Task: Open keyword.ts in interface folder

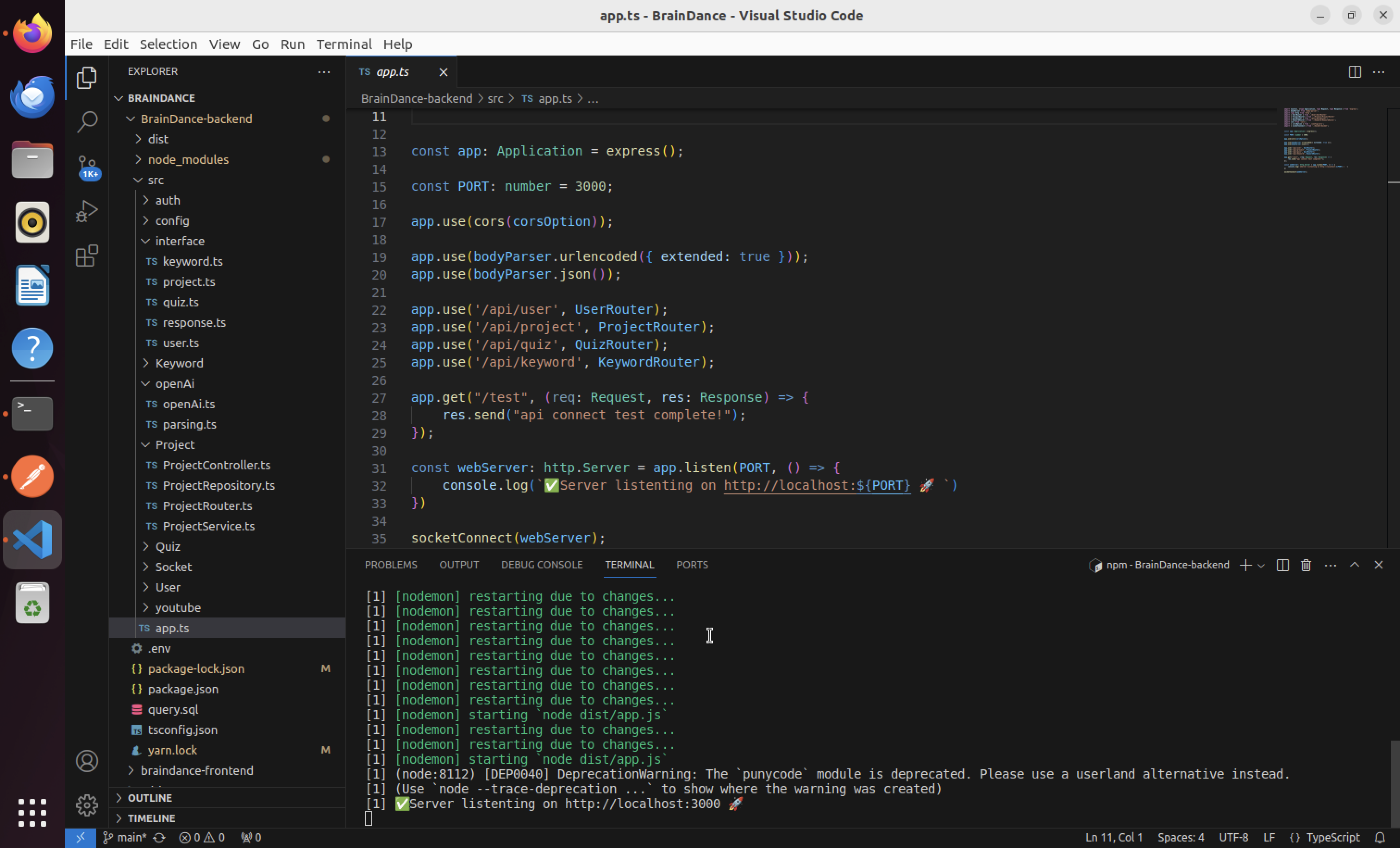Action: (227, 261)
